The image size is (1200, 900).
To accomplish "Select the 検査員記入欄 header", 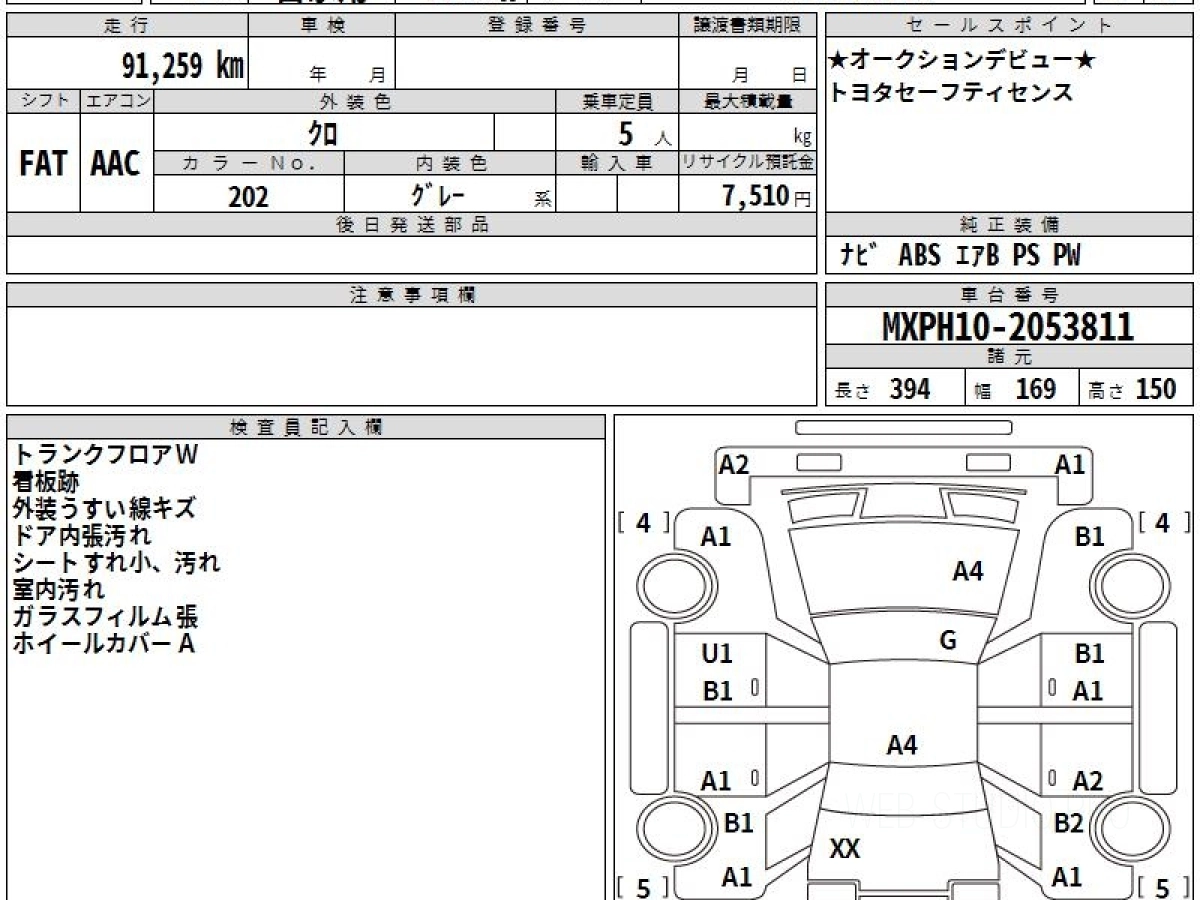I will click(x=306, y=427).
